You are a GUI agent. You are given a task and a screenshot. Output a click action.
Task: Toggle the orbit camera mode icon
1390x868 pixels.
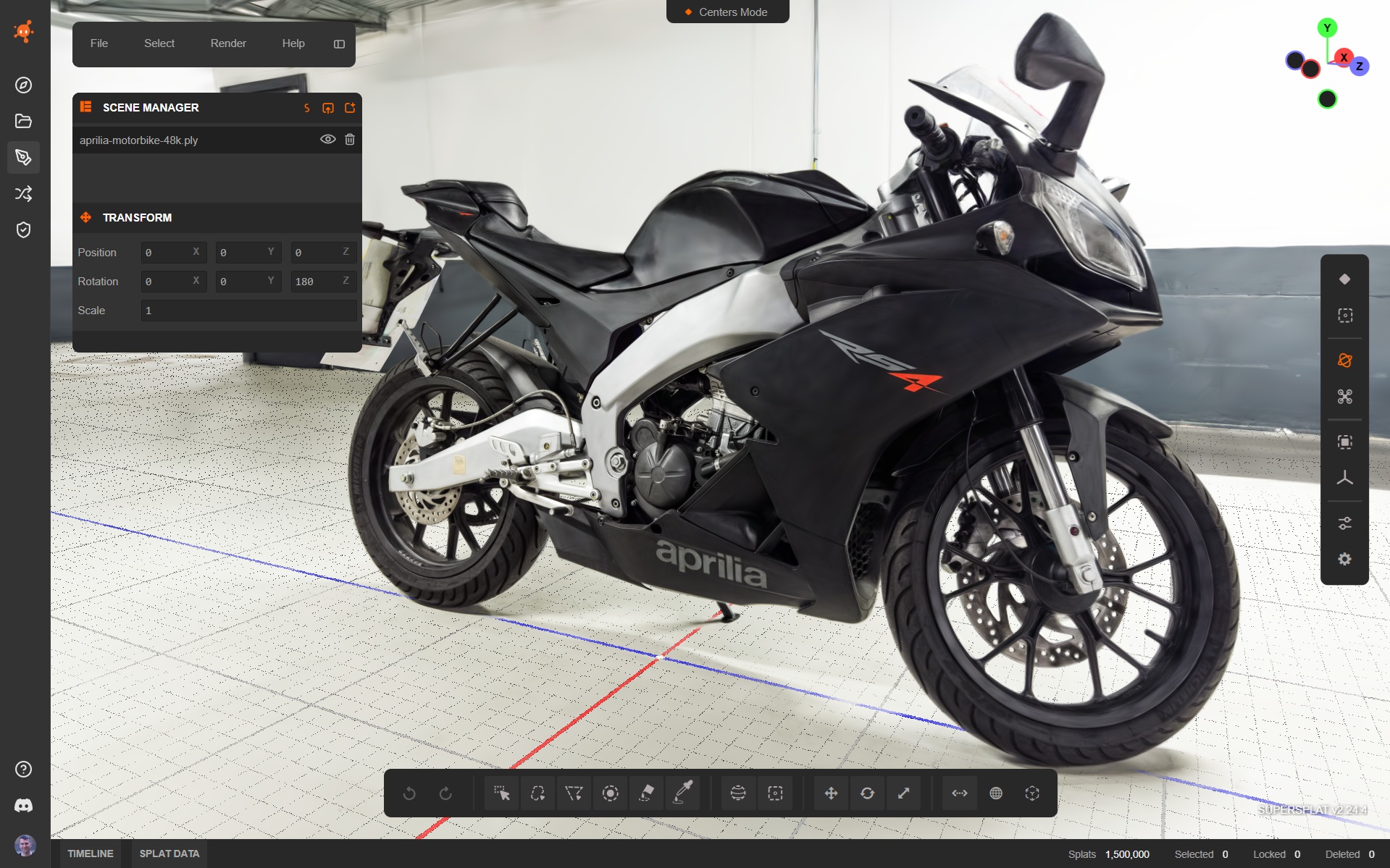1344,361
